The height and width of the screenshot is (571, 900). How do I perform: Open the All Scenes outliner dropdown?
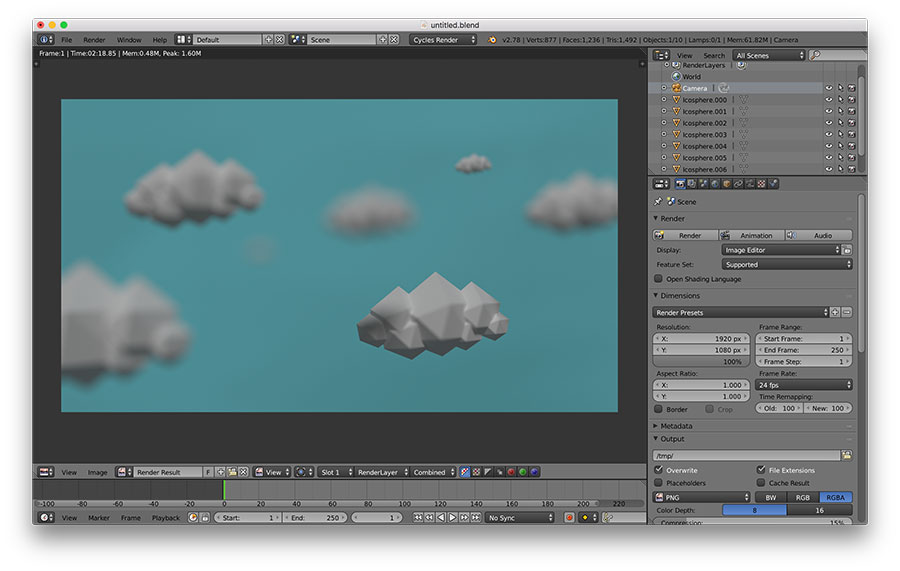769,55
